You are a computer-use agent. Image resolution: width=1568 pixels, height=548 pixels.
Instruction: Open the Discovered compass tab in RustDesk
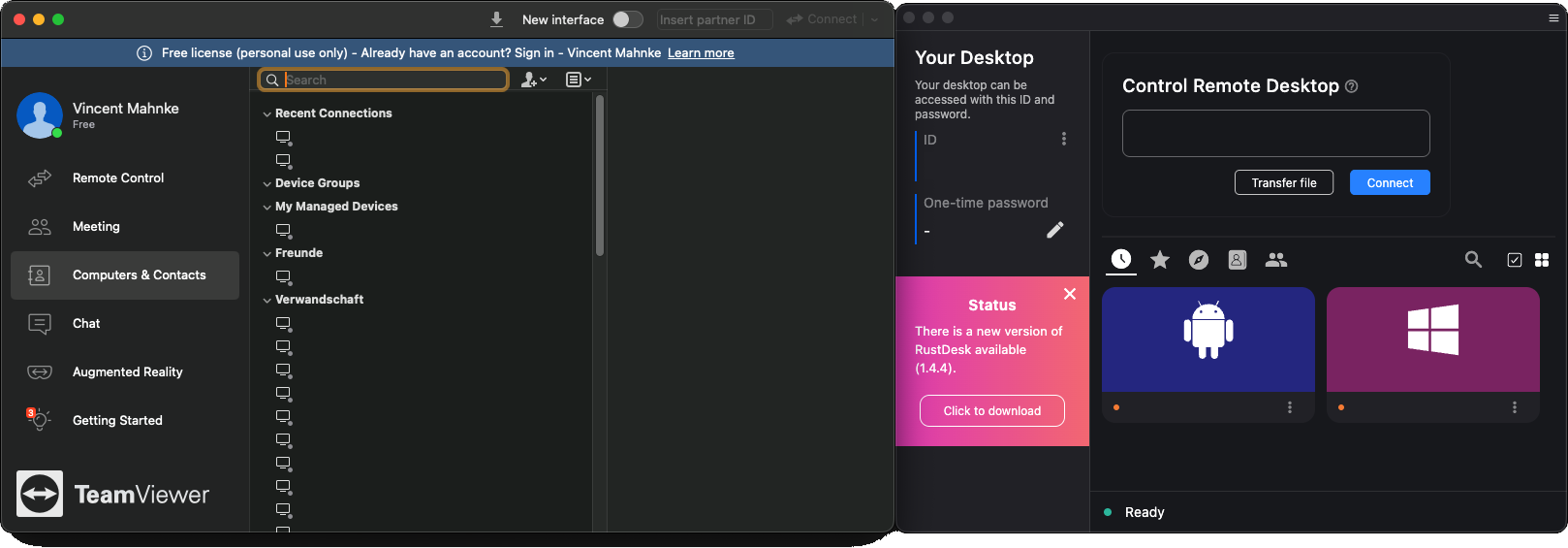pyautogui.click(x=1199, y=260)
